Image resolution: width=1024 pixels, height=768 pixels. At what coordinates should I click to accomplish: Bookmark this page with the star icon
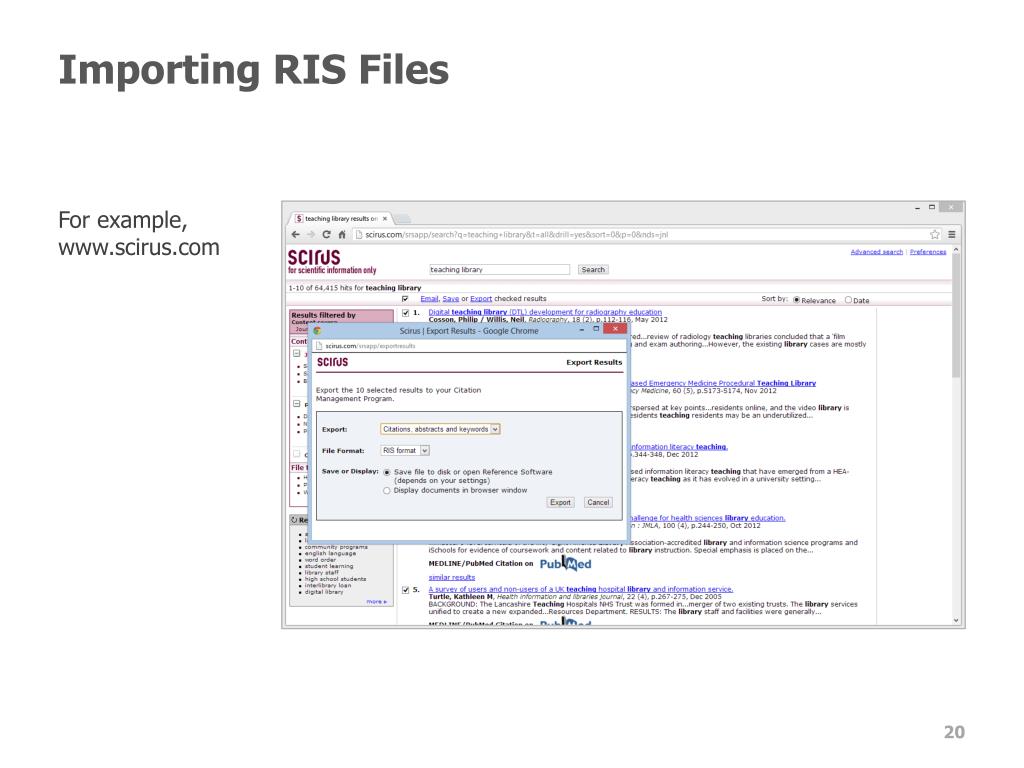pyautogui.click(x=935, y=234)
